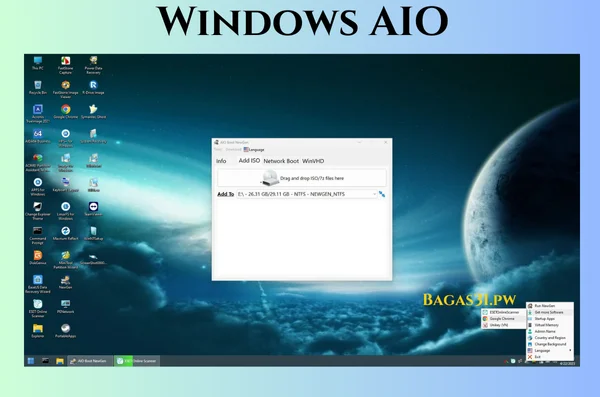The height and width of the screenshot is (397, 600).
Task: Open the Recycle Bin
Action: (x=38, y=88)
